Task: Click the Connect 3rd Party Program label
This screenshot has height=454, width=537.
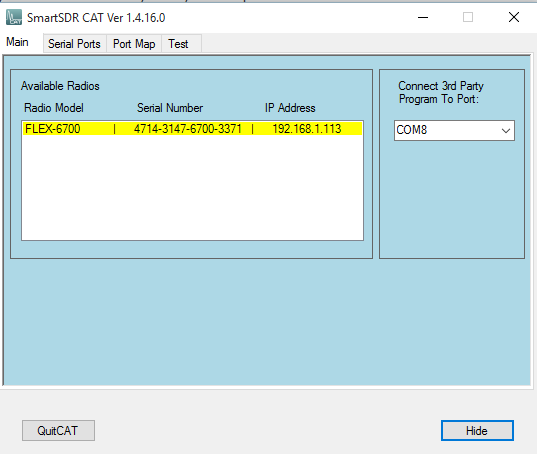Action: [x=441, y=92]
